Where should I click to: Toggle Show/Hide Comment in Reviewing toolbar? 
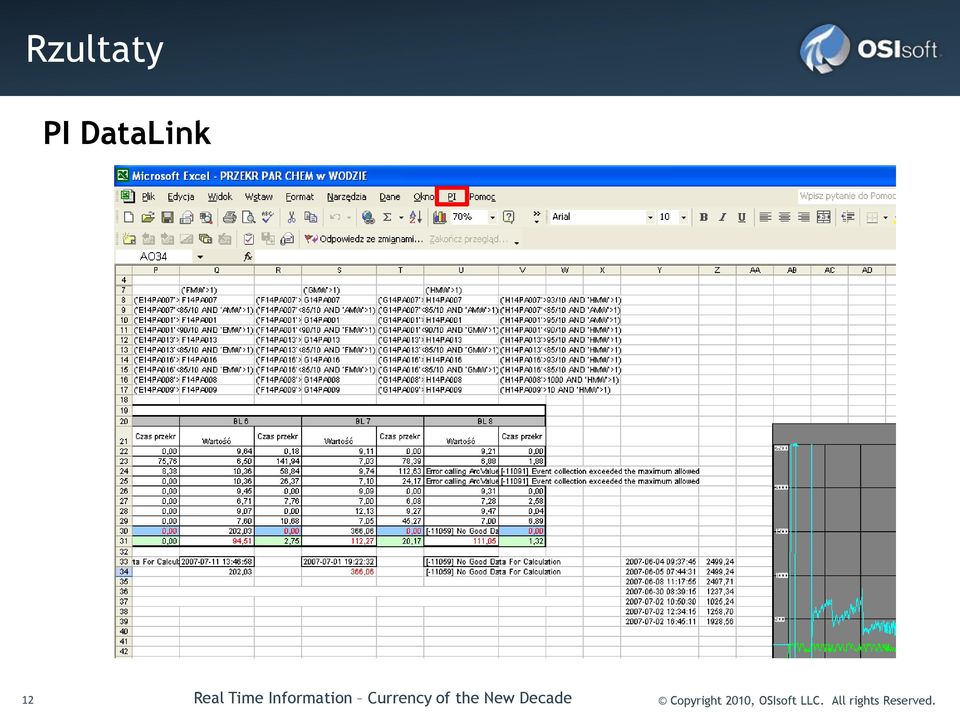tap(187, 239)
